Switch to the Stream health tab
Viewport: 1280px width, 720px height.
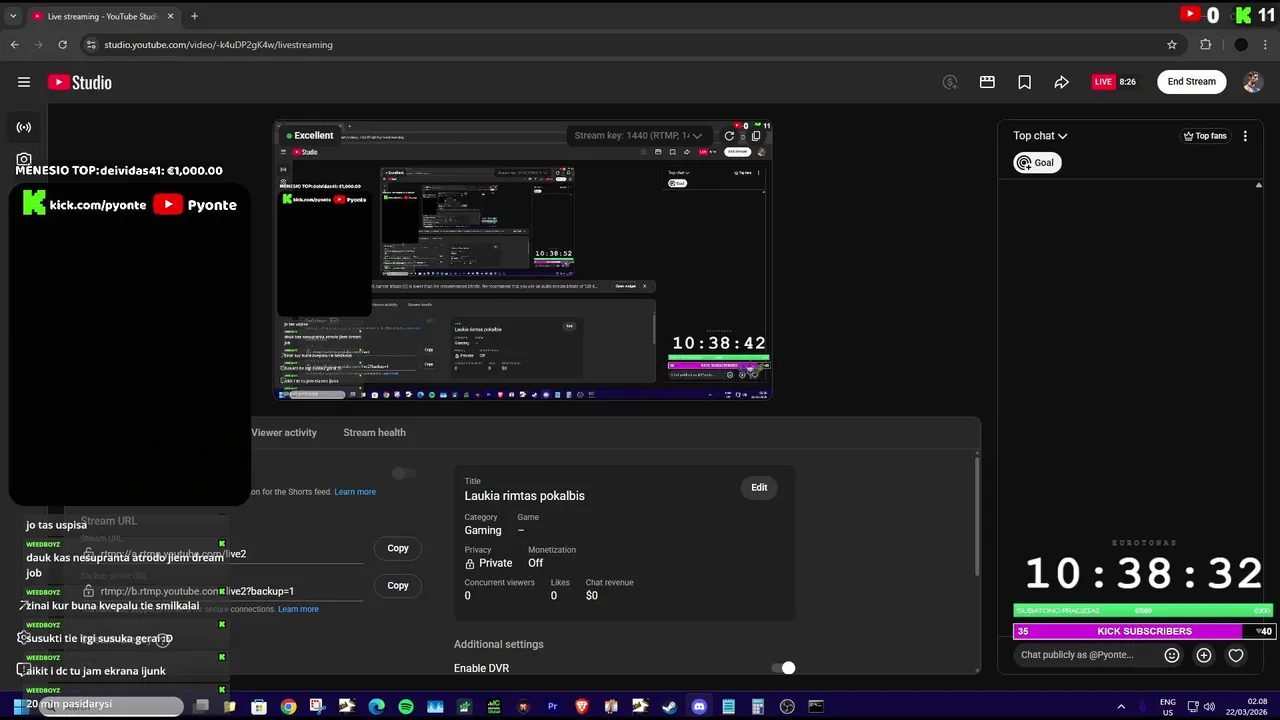point(374,432)
